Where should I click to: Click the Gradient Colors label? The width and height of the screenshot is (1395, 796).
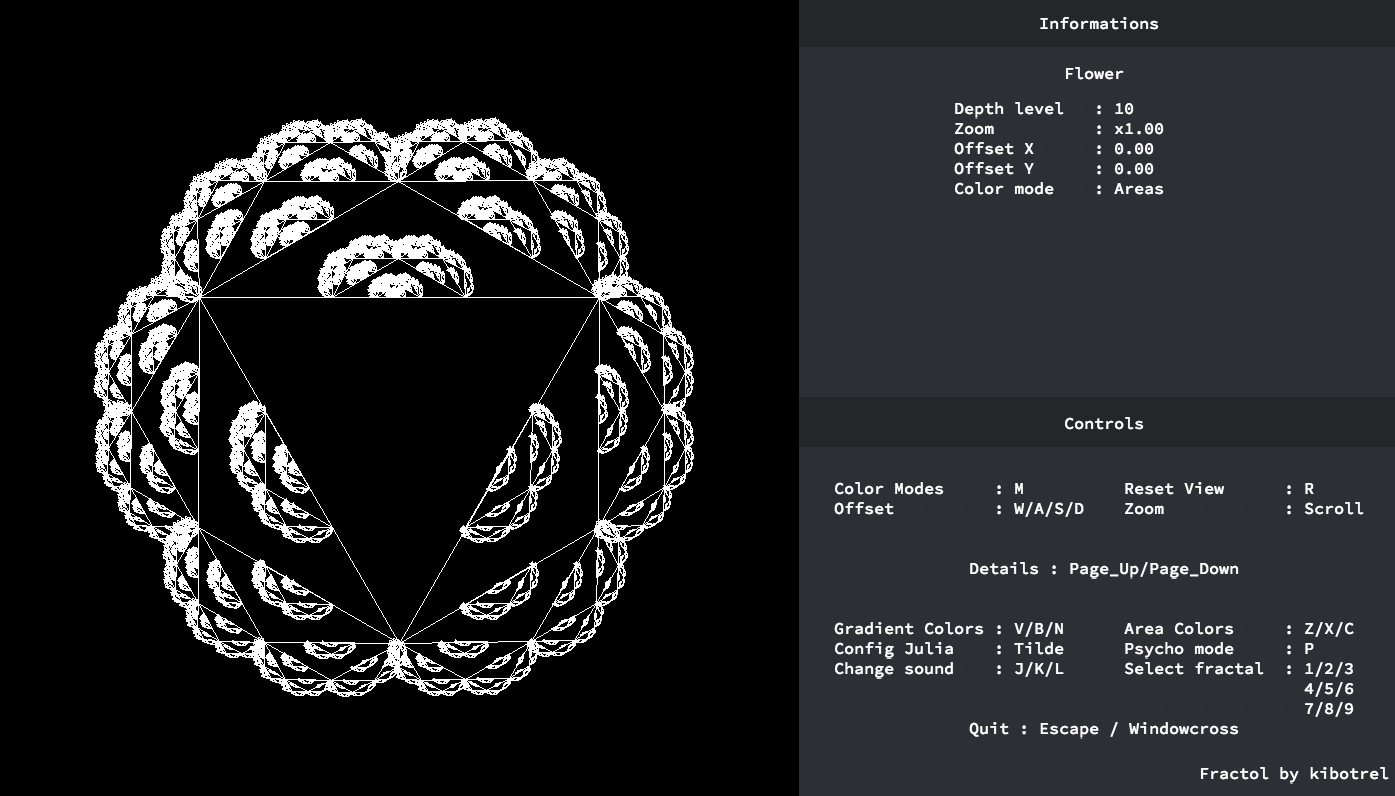tap(909, 628)
